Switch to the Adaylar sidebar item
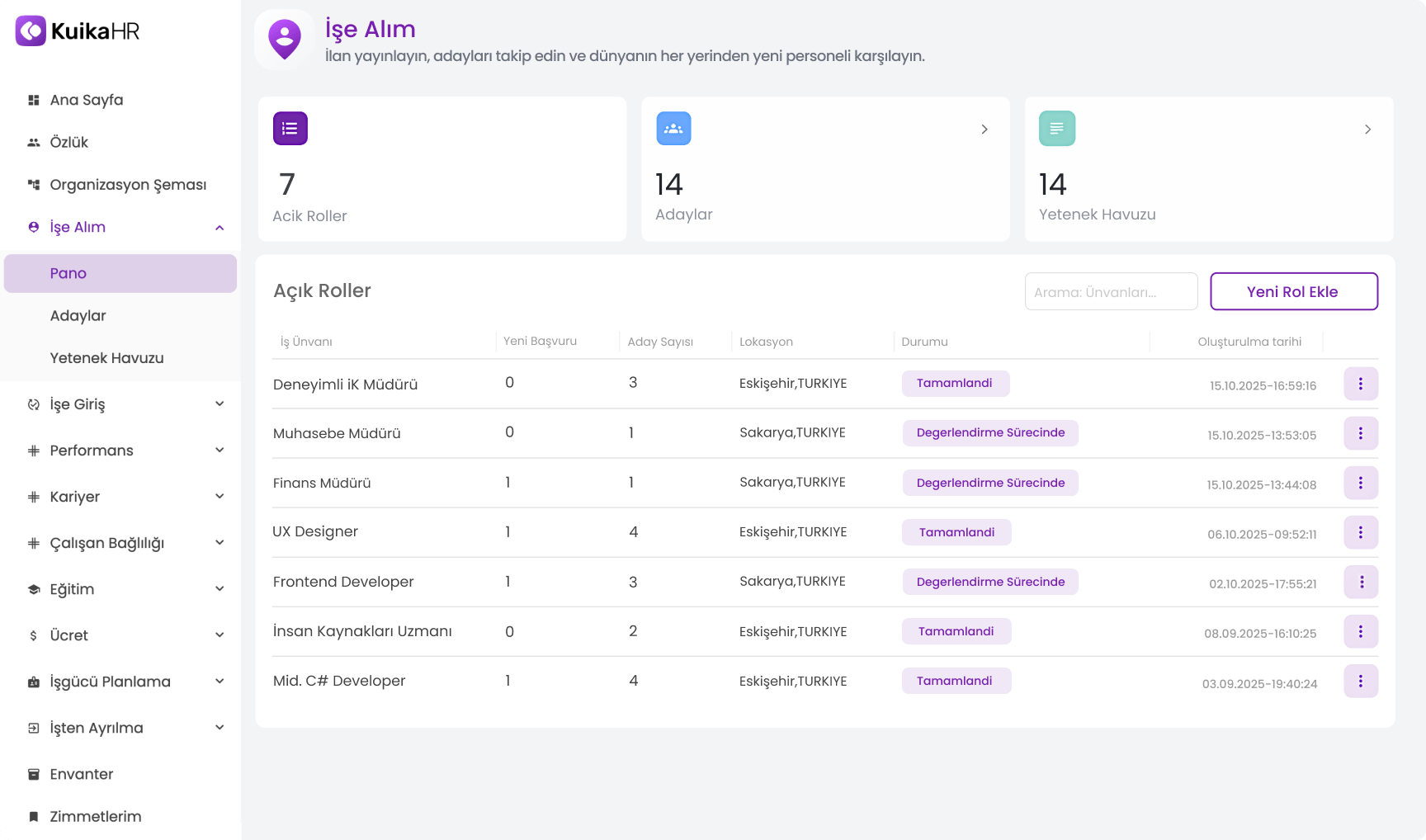Screen dimensions: 1426x840 [78, 315]
